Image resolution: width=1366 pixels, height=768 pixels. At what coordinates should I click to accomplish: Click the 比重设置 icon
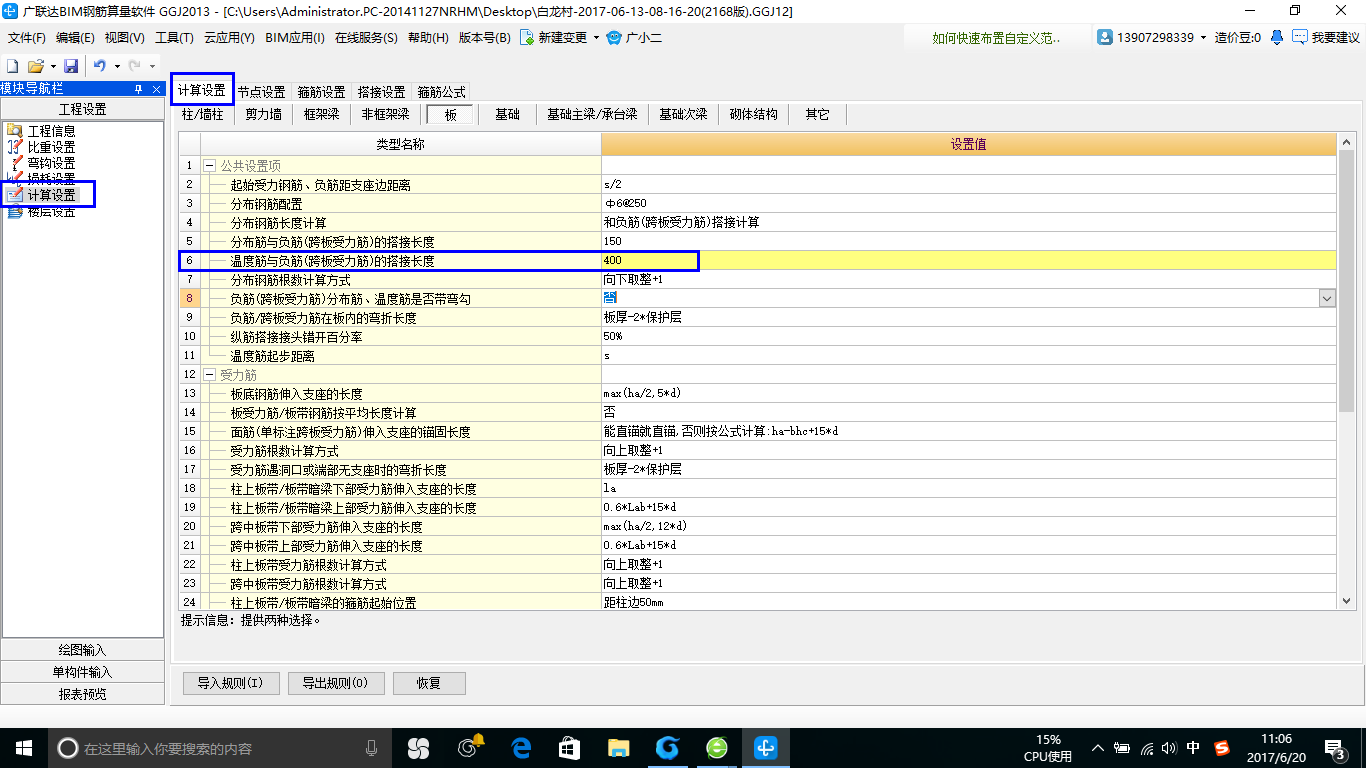click(14, 147)
